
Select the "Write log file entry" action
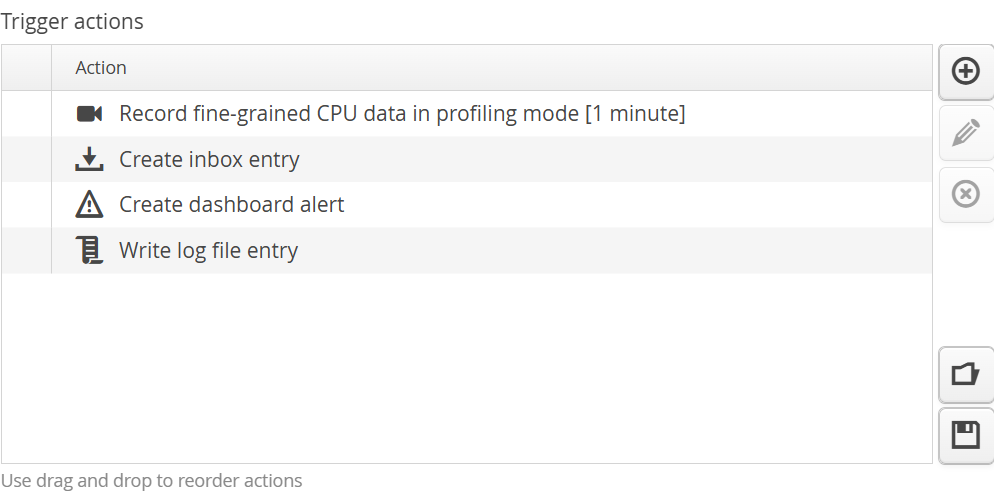point(208,250)
